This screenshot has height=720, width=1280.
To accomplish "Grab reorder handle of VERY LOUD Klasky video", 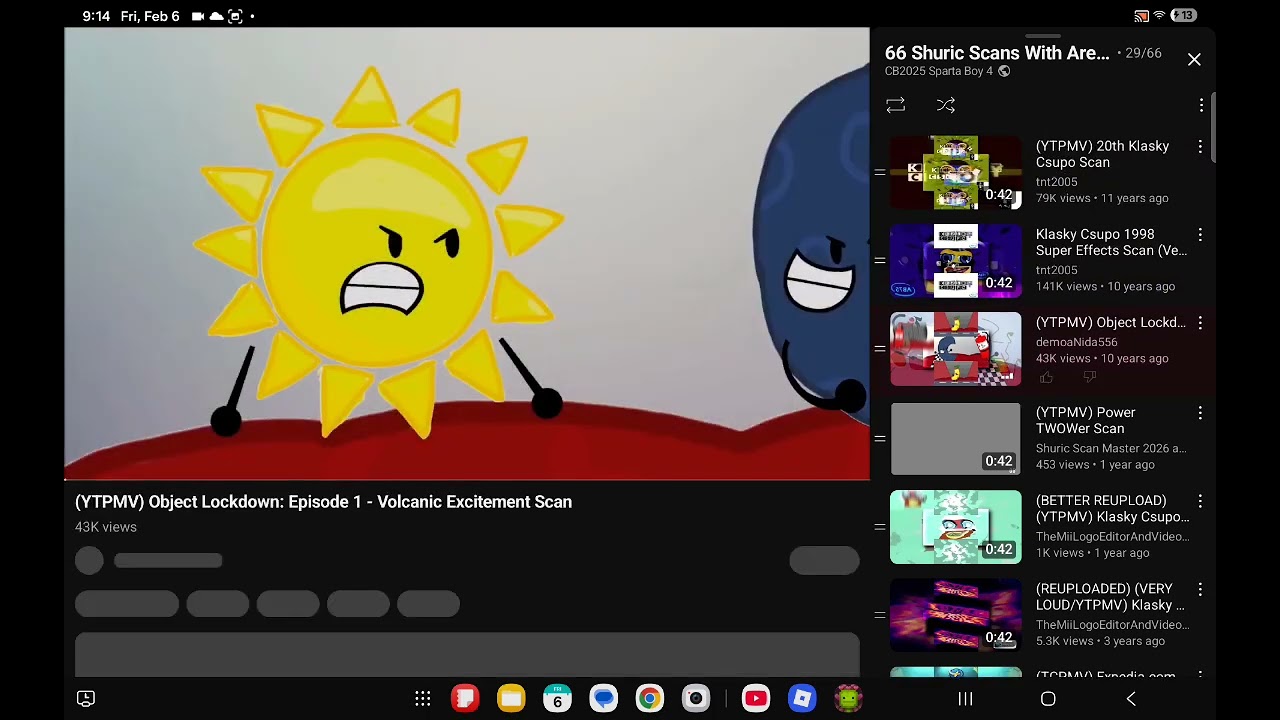I will (879, 615).
